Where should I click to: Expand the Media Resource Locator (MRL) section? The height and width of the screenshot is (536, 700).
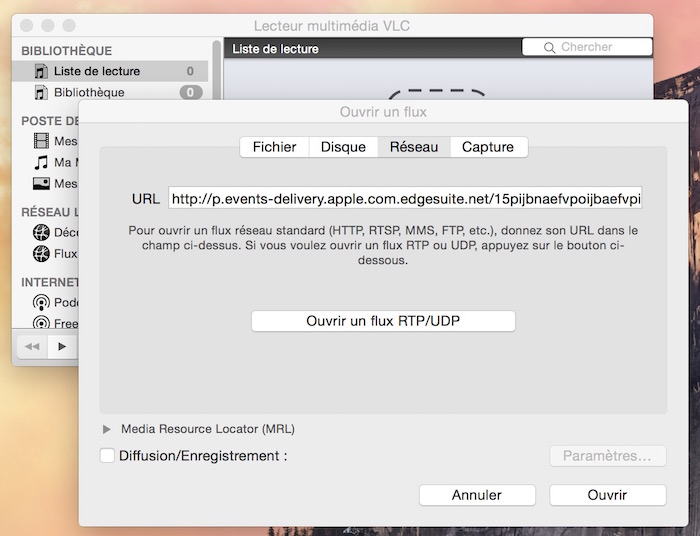tap(106, 429)
